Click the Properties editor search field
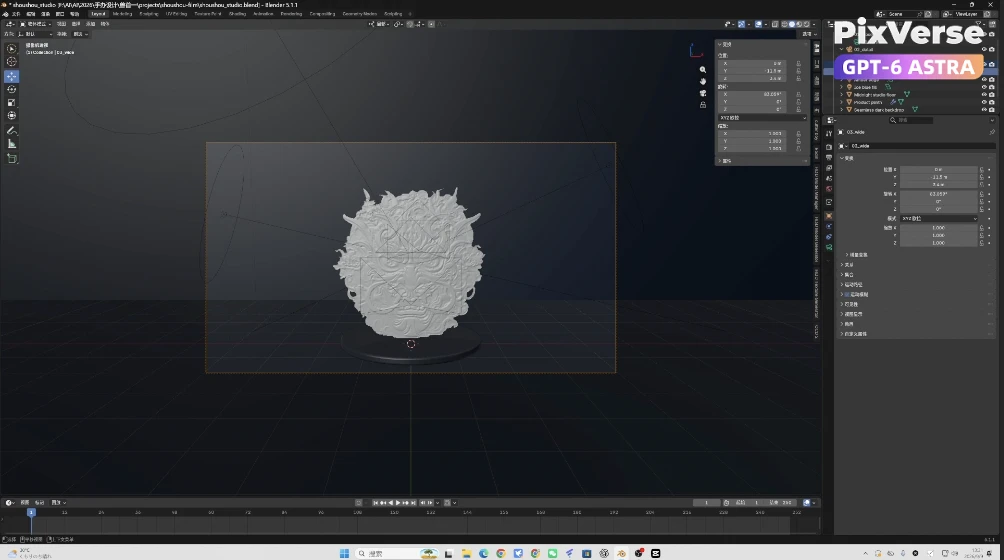The width and height of the screenshot is (1004, 560). click(x=911, y=120)
